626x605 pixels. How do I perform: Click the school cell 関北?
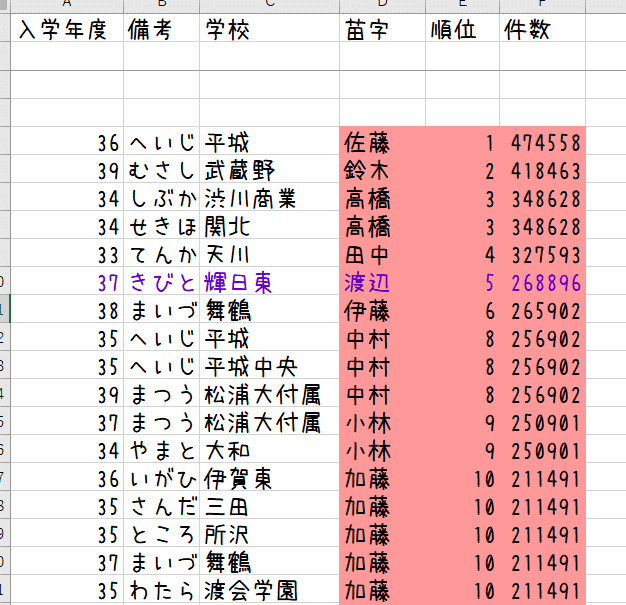269,225
